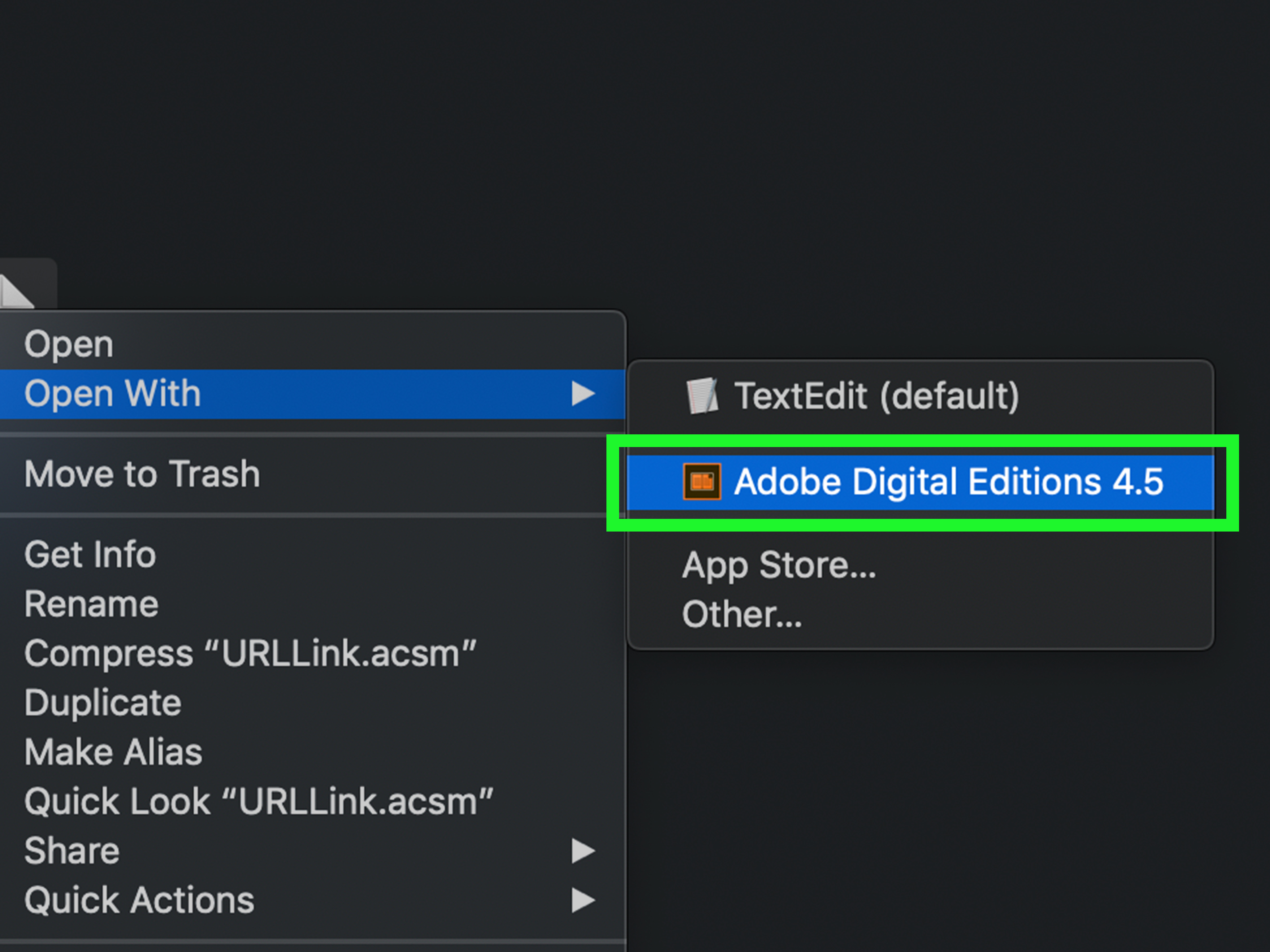
Task: Click Rename in the context menu
Action: pyautogui.click(x=312, y=604)
